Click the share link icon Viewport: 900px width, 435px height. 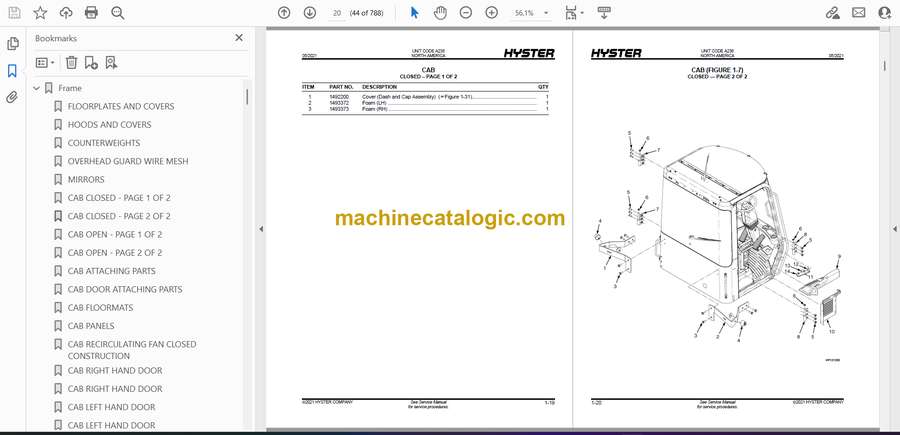pyautogui.click(x=832, y=13)
